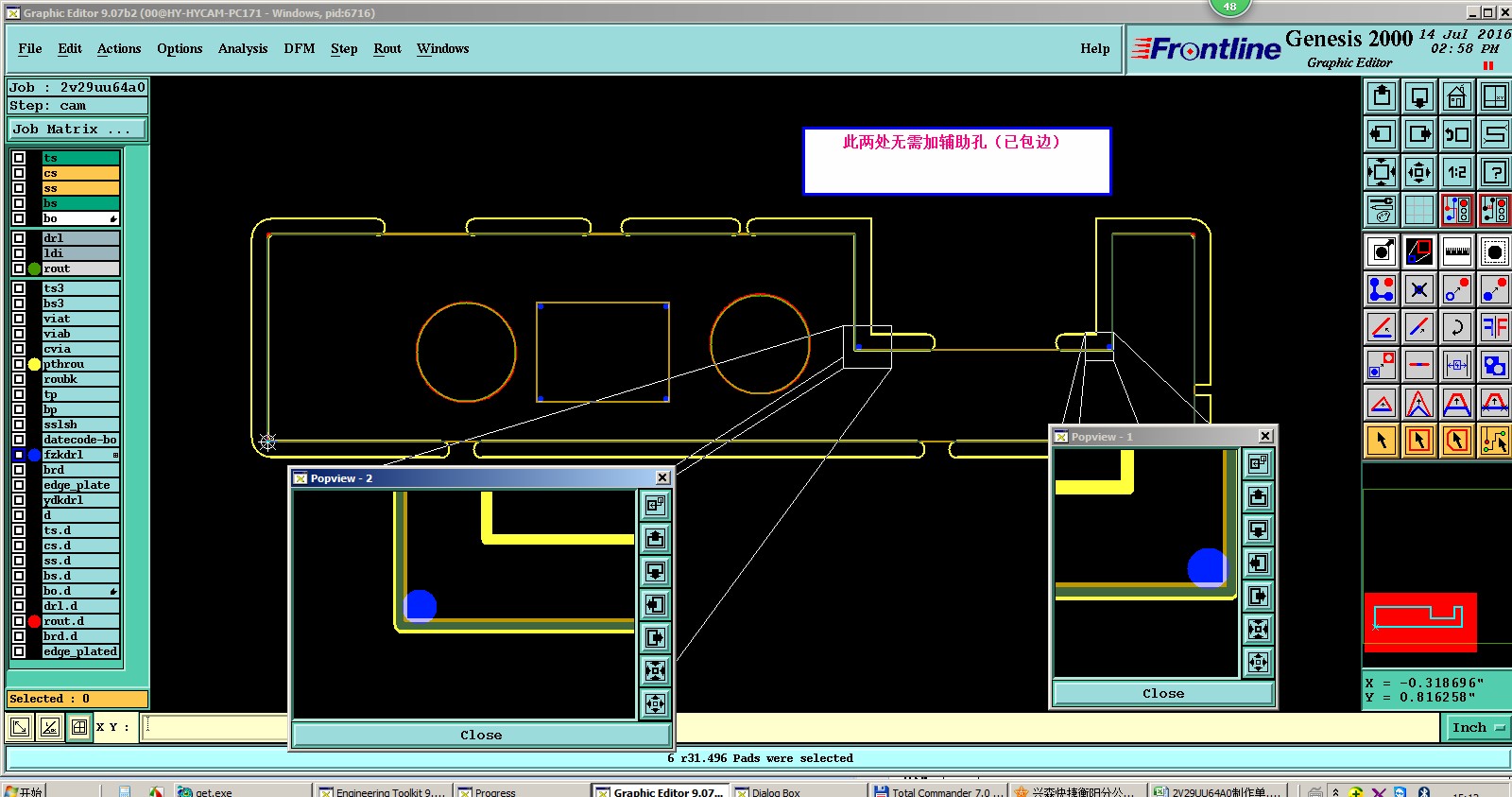
Task: Click Close in Popview - 2
Action: pos(481,735)
